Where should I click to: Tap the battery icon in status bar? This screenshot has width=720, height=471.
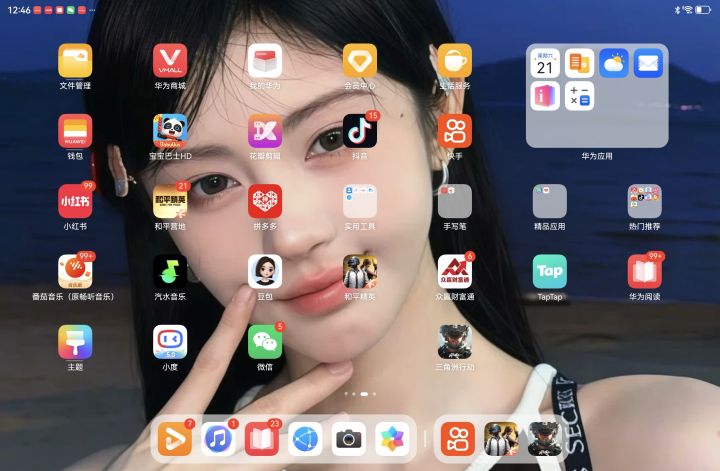703,10
